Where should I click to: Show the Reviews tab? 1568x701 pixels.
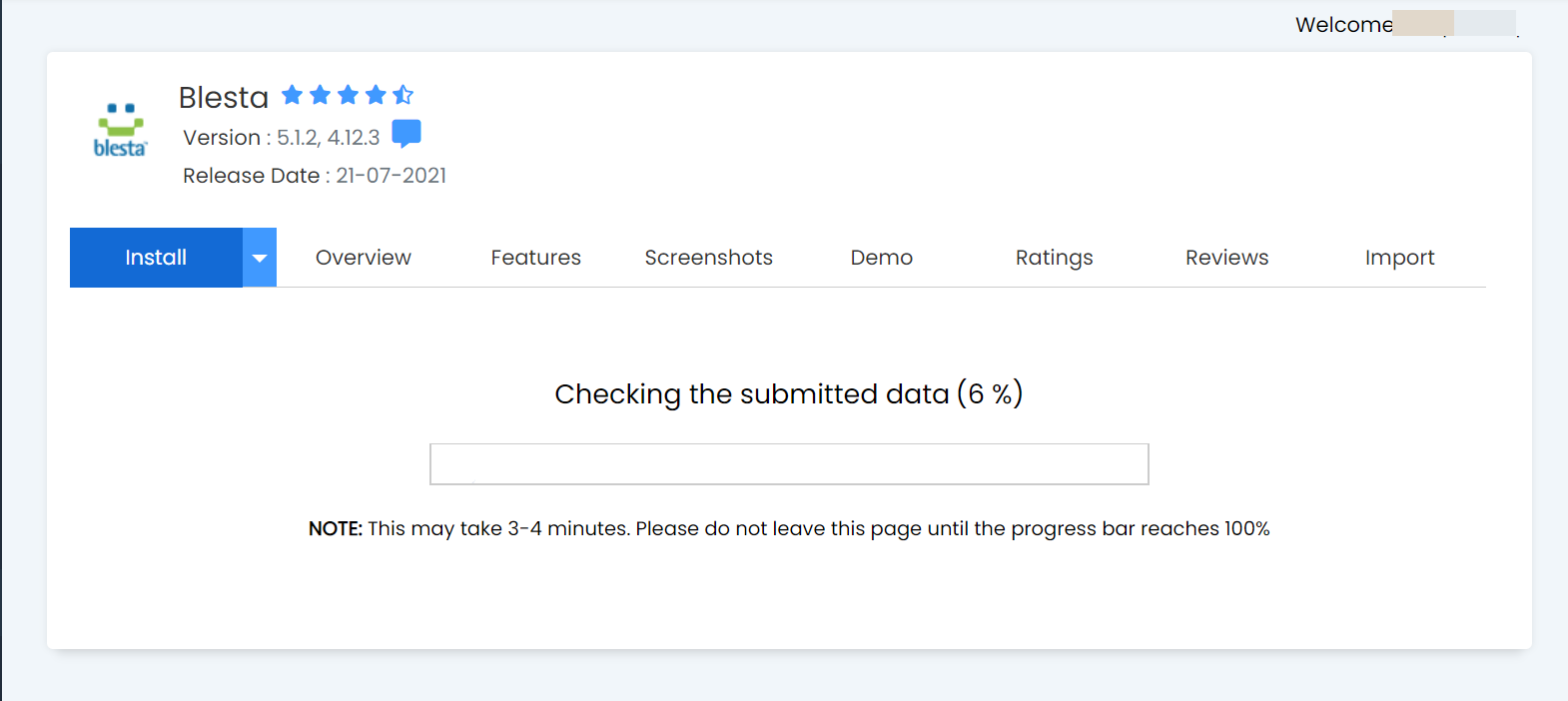1226,258
